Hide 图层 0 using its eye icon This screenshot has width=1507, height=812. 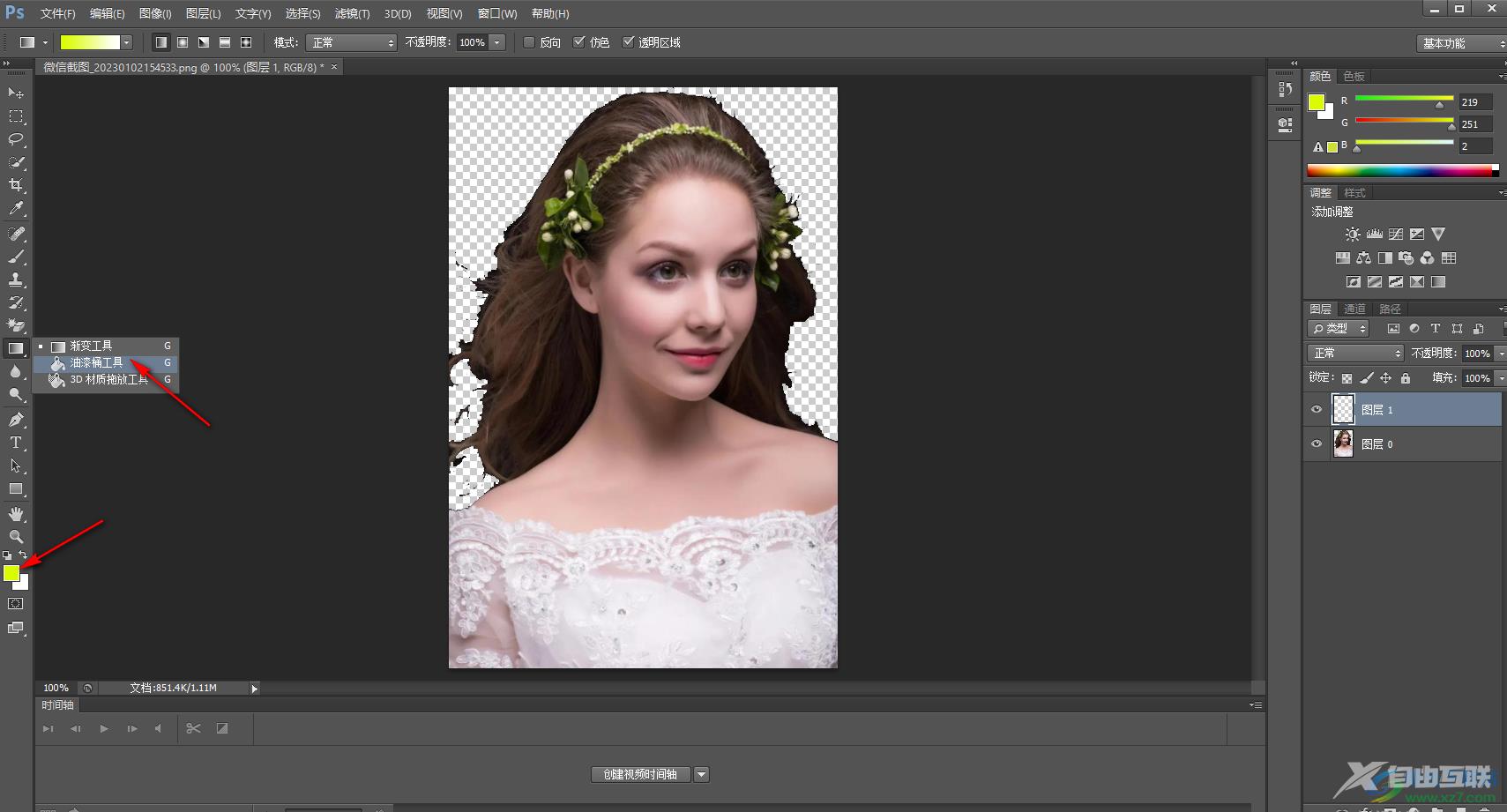click(x=1317, y=444)
